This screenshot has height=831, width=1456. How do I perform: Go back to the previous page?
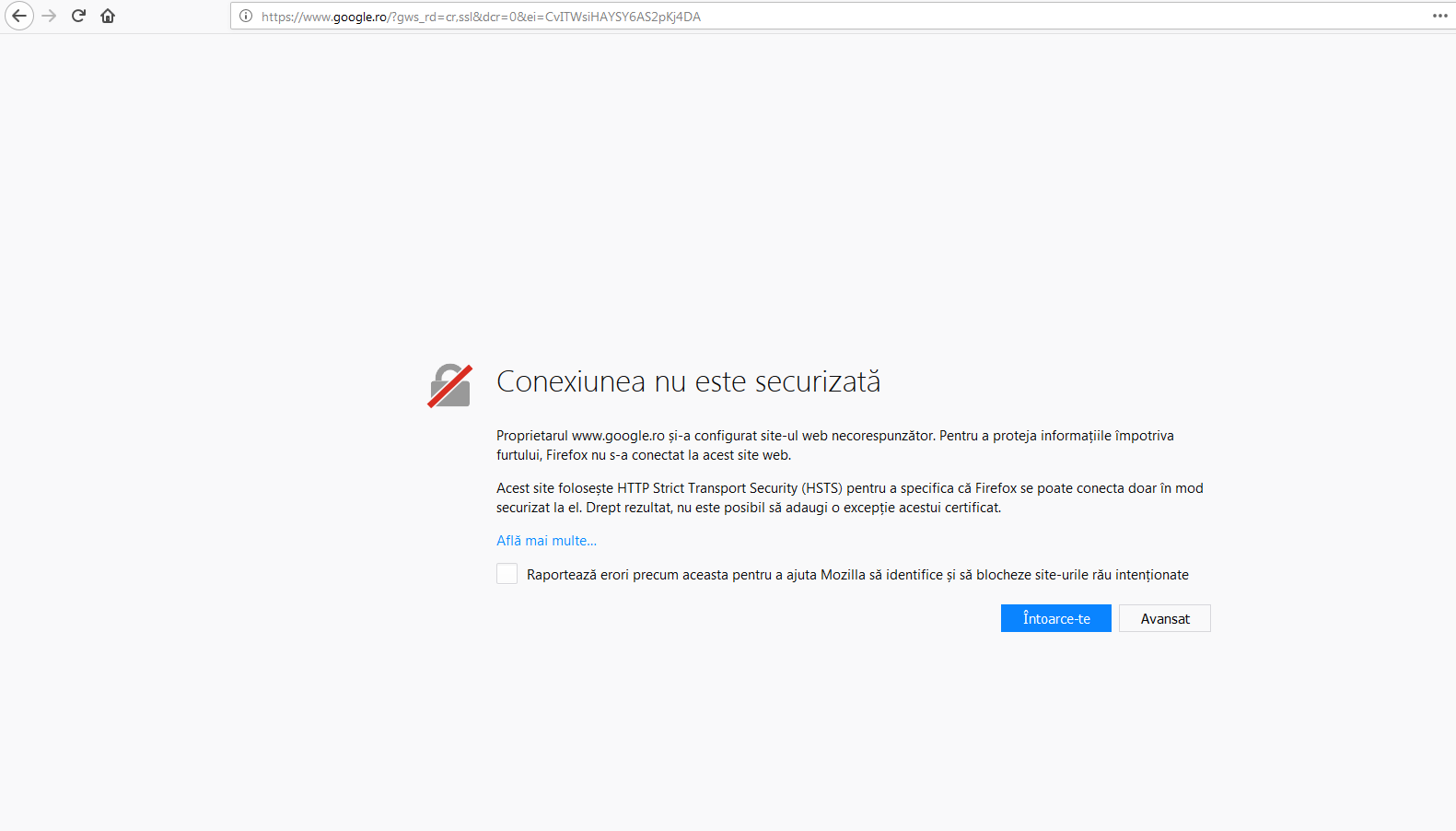tap(19, 16)
